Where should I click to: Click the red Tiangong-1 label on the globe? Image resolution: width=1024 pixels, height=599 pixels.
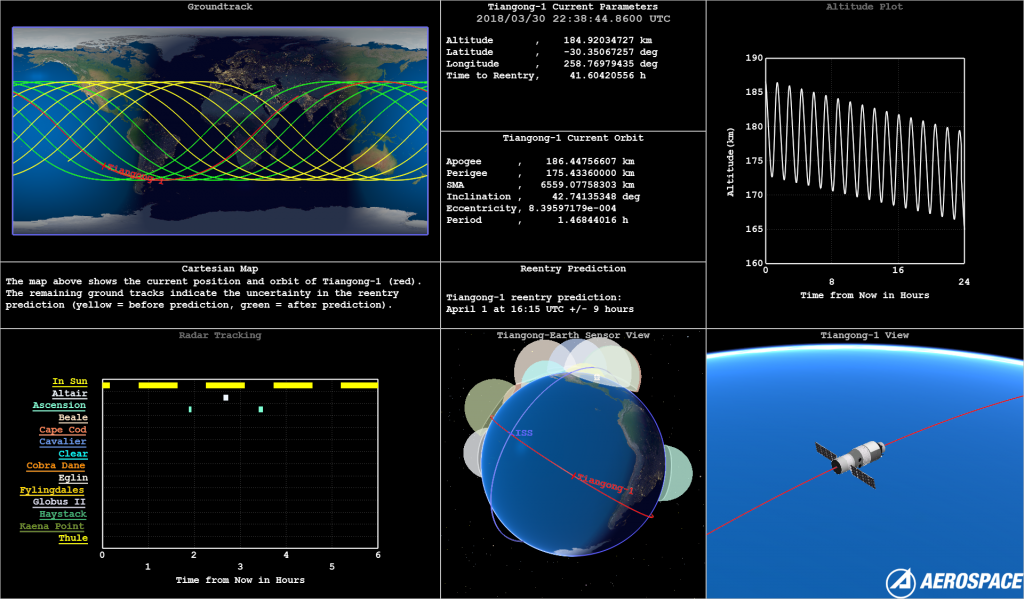point(603,485)
